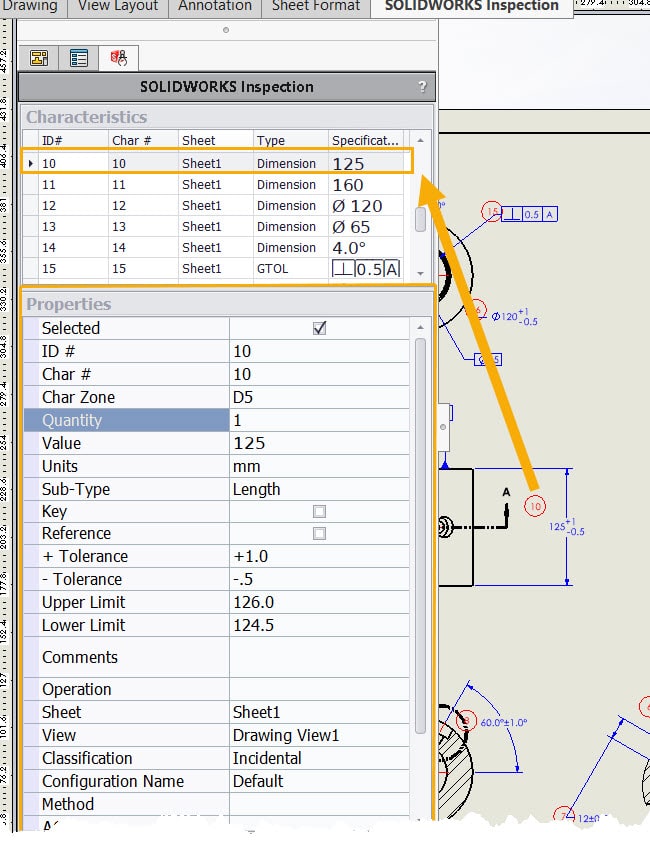650x841 pixels.
Task: Toggle the Selected checkbox
Action: (x=319, y=328)
